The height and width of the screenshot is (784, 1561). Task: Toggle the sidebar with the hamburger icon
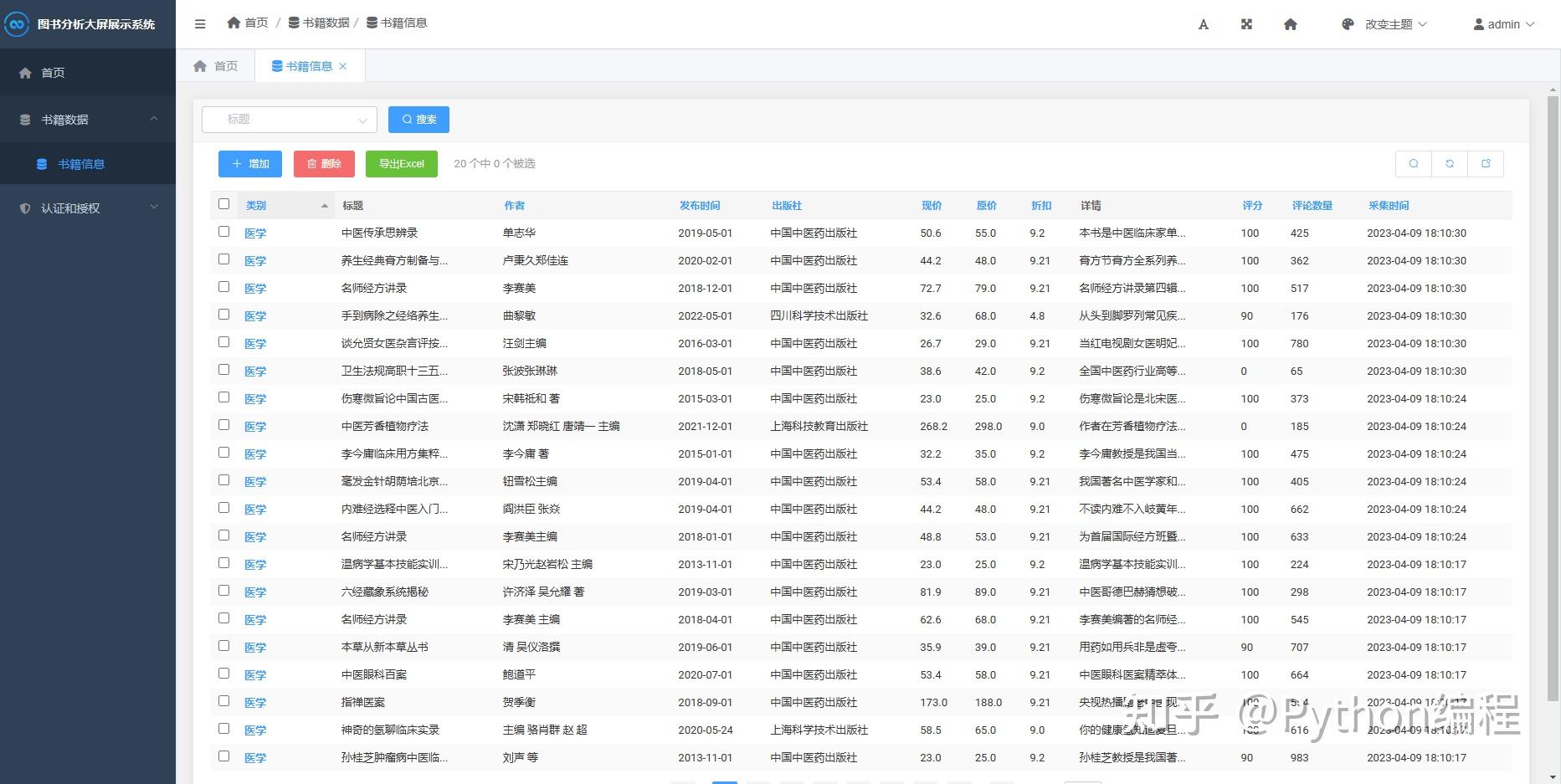click(x=200, y=23)
